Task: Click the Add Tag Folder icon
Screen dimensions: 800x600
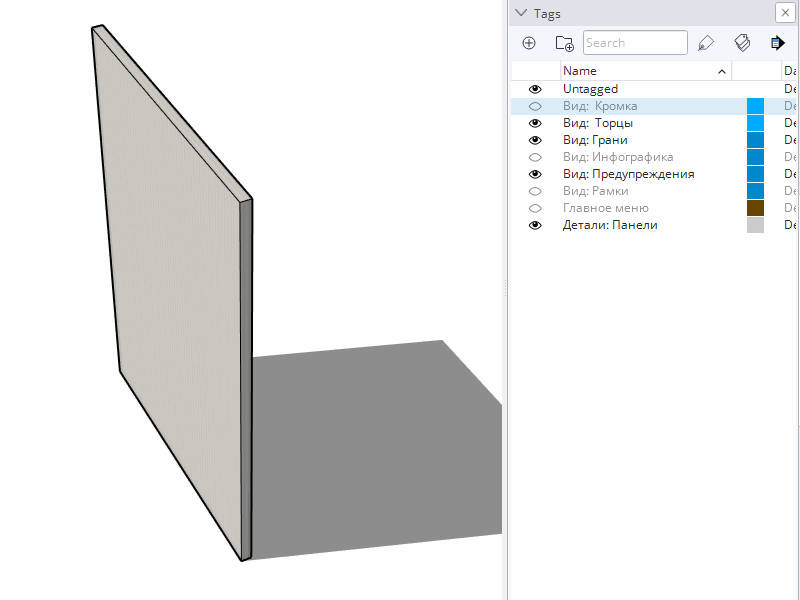Action: click(564, 43)
